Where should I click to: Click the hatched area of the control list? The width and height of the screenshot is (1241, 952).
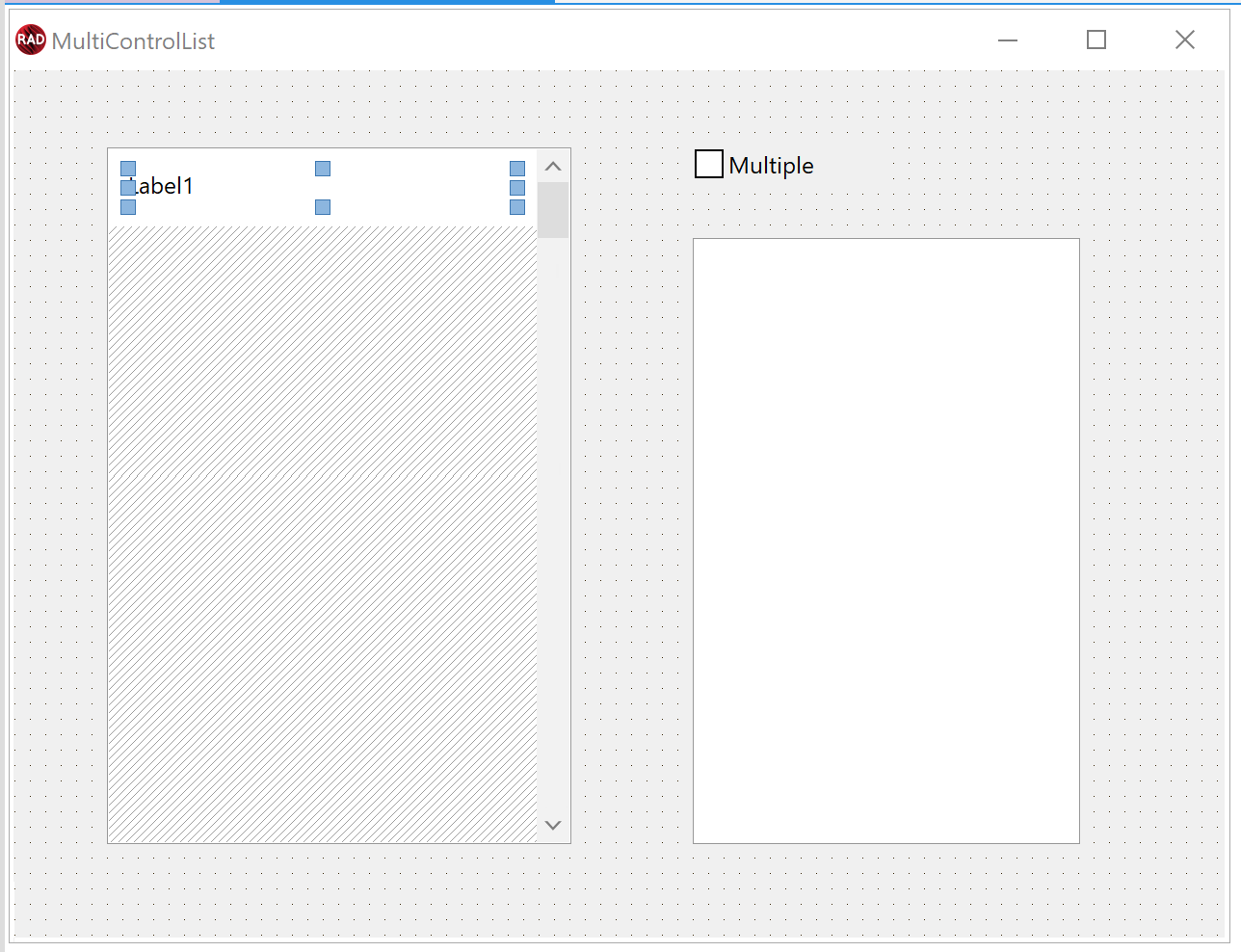[x=323, y=535]
